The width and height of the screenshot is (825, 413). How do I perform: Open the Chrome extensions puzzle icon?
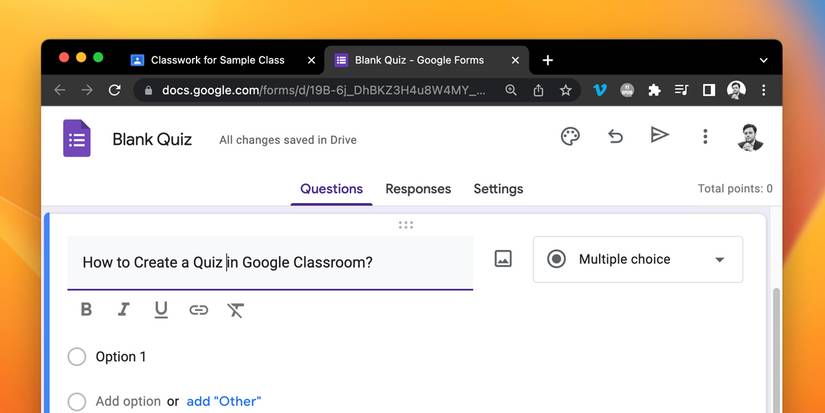(x=654, y=90)
